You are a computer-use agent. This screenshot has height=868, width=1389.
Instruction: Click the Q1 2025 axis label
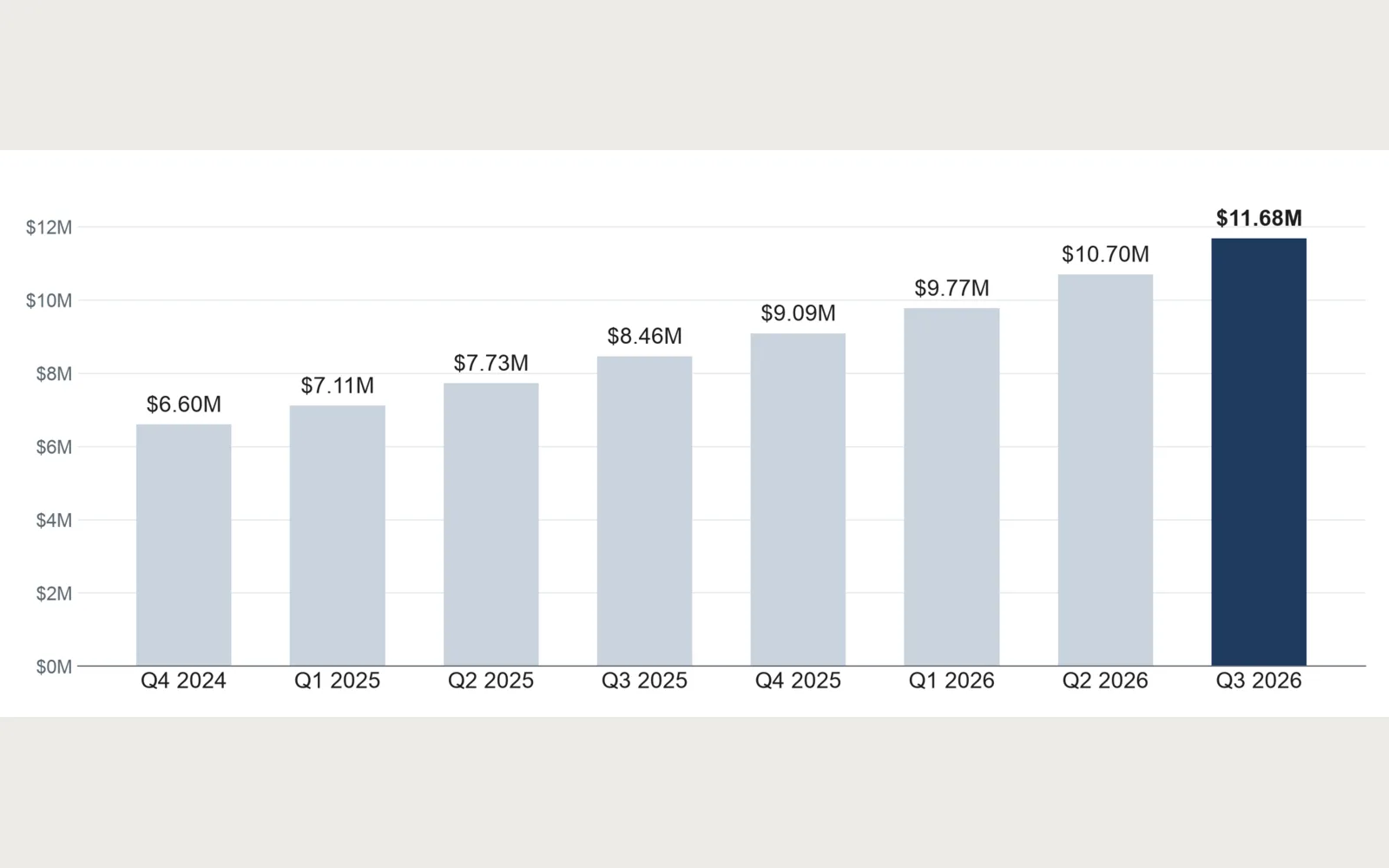click(x=338, y=681)
